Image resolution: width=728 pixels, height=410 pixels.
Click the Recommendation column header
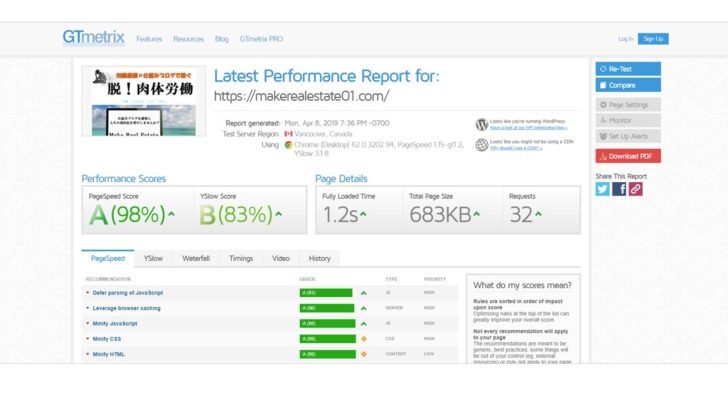pyautogui.click(x=108, y=279)
